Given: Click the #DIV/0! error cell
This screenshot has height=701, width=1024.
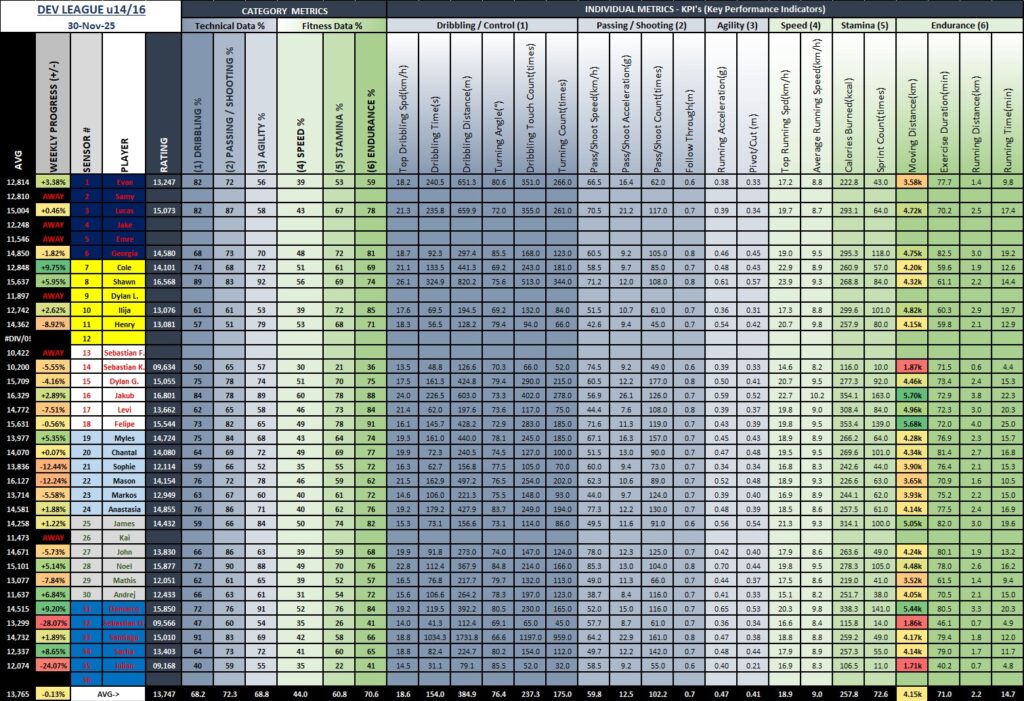Looking at the screenshot, I should point(17,339).
